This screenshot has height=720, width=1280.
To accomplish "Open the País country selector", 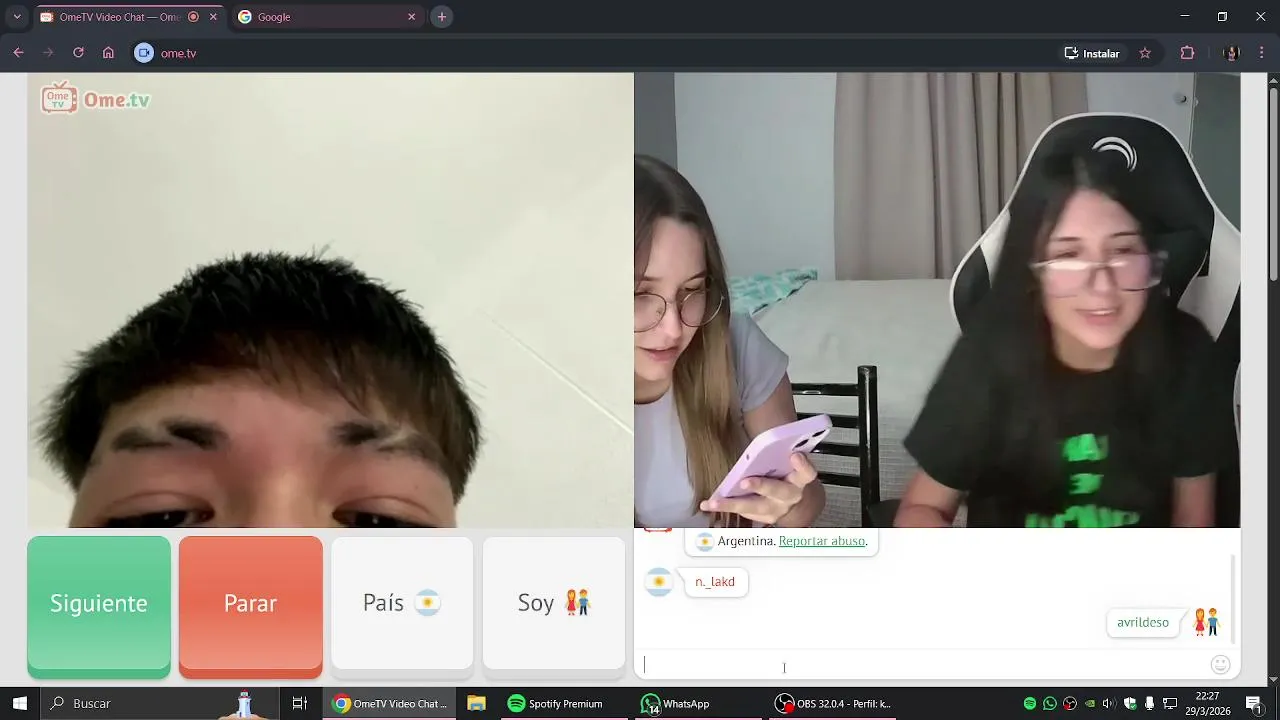I will pyautogui.click(x=402, y=603).
